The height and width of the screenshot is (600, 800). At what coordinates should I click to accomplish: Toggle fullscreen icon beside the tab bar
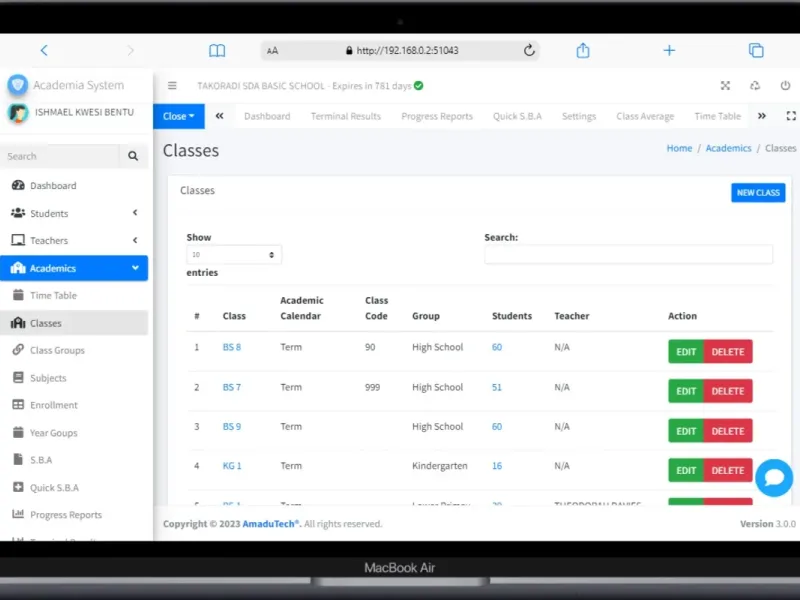tap(791, 116)
